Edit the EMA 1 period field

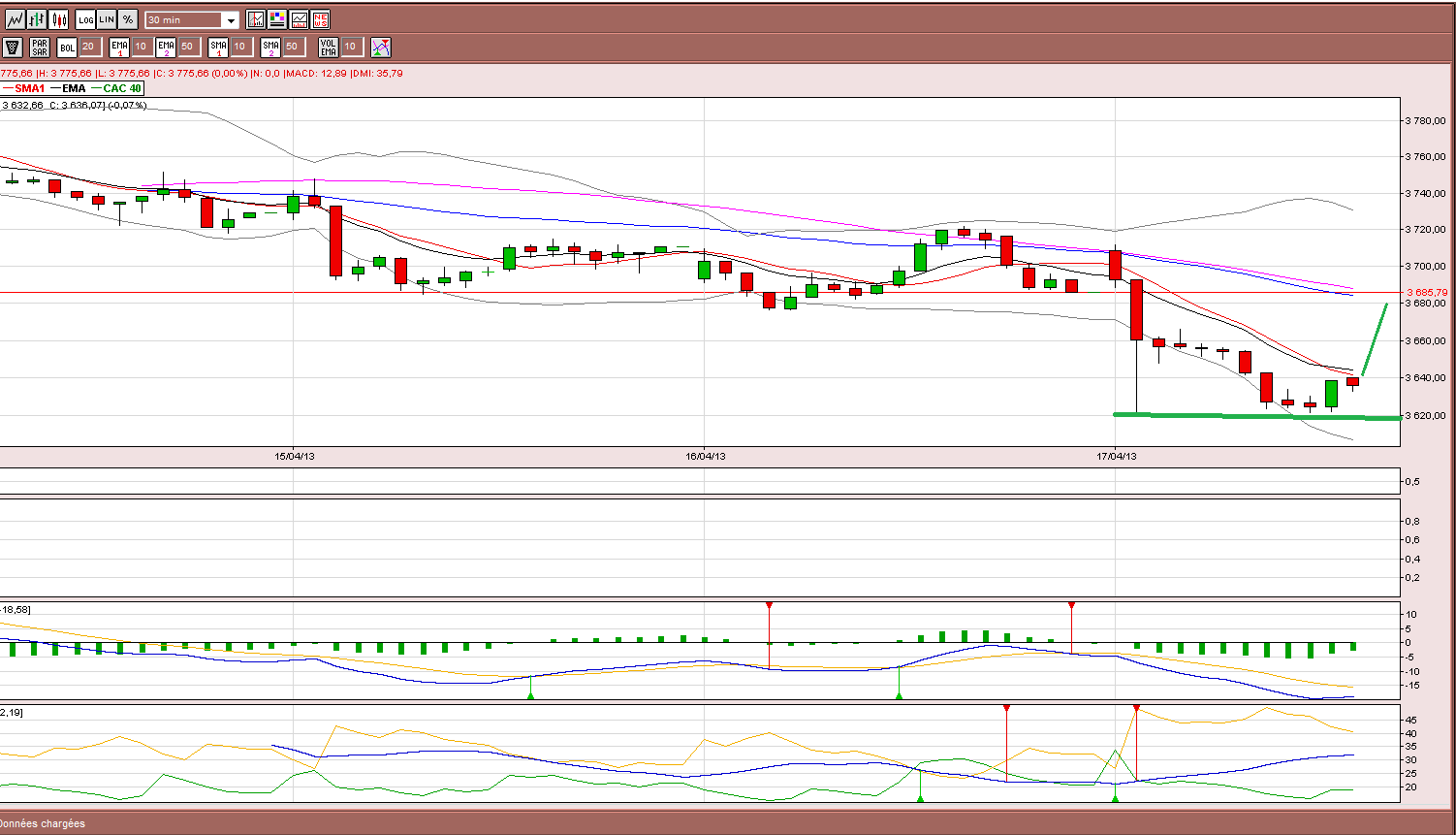click(x=142, y=47)
